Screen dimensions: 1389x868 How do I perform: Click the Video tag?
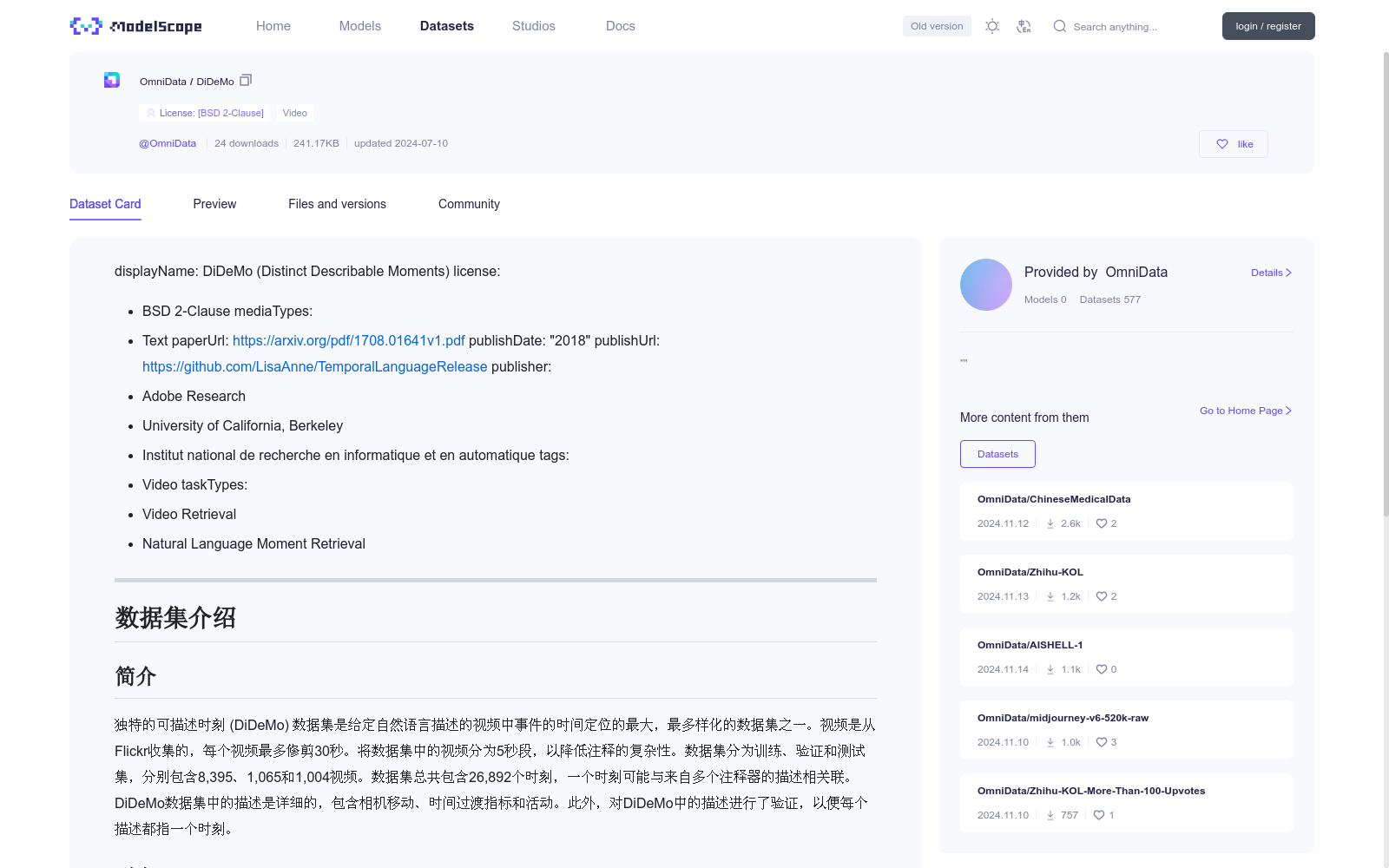[x=295, y=113]
